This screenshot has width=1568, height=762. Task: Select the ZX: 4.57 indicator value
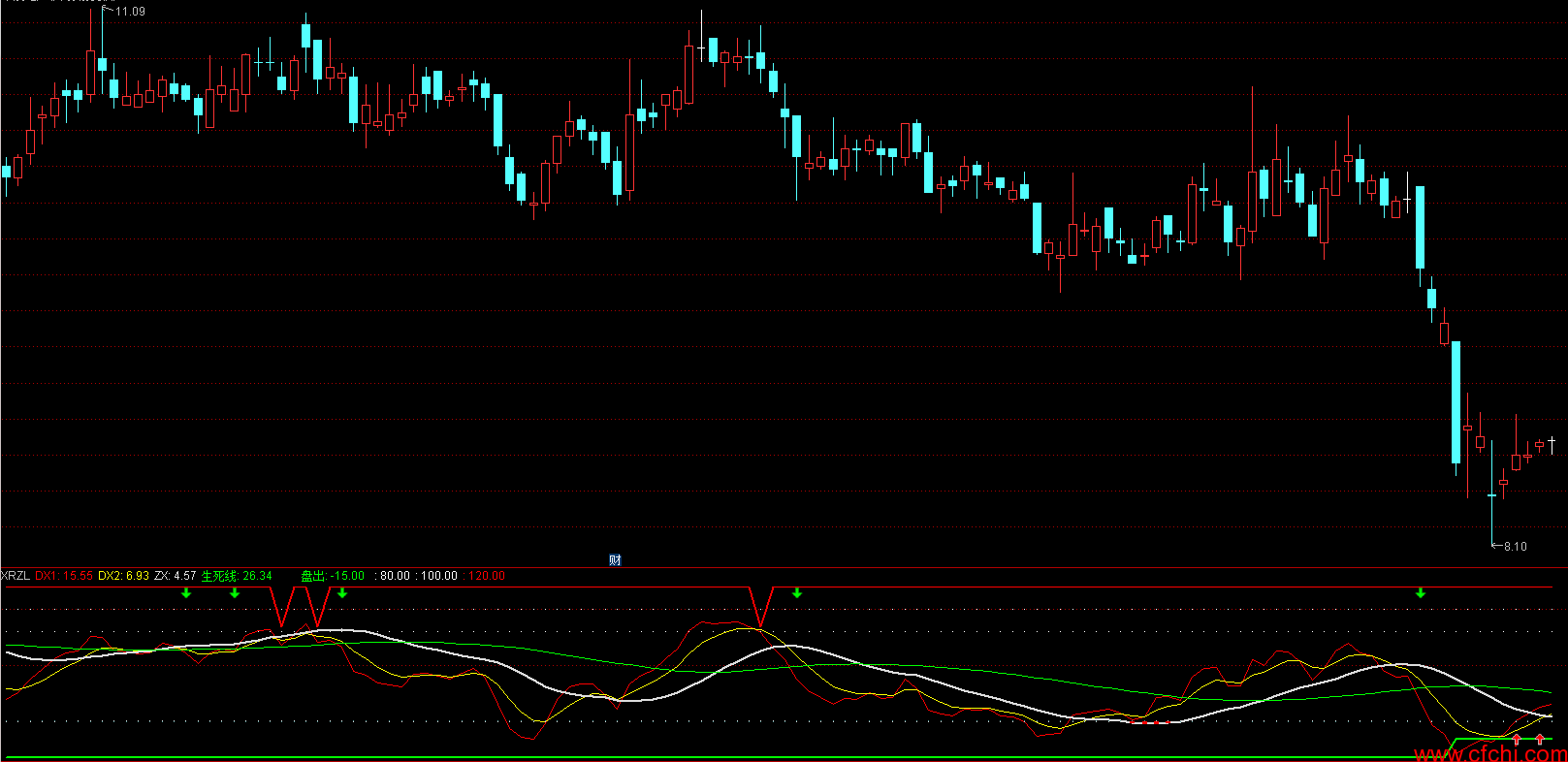pyautogui.click(x=176, y=576)
